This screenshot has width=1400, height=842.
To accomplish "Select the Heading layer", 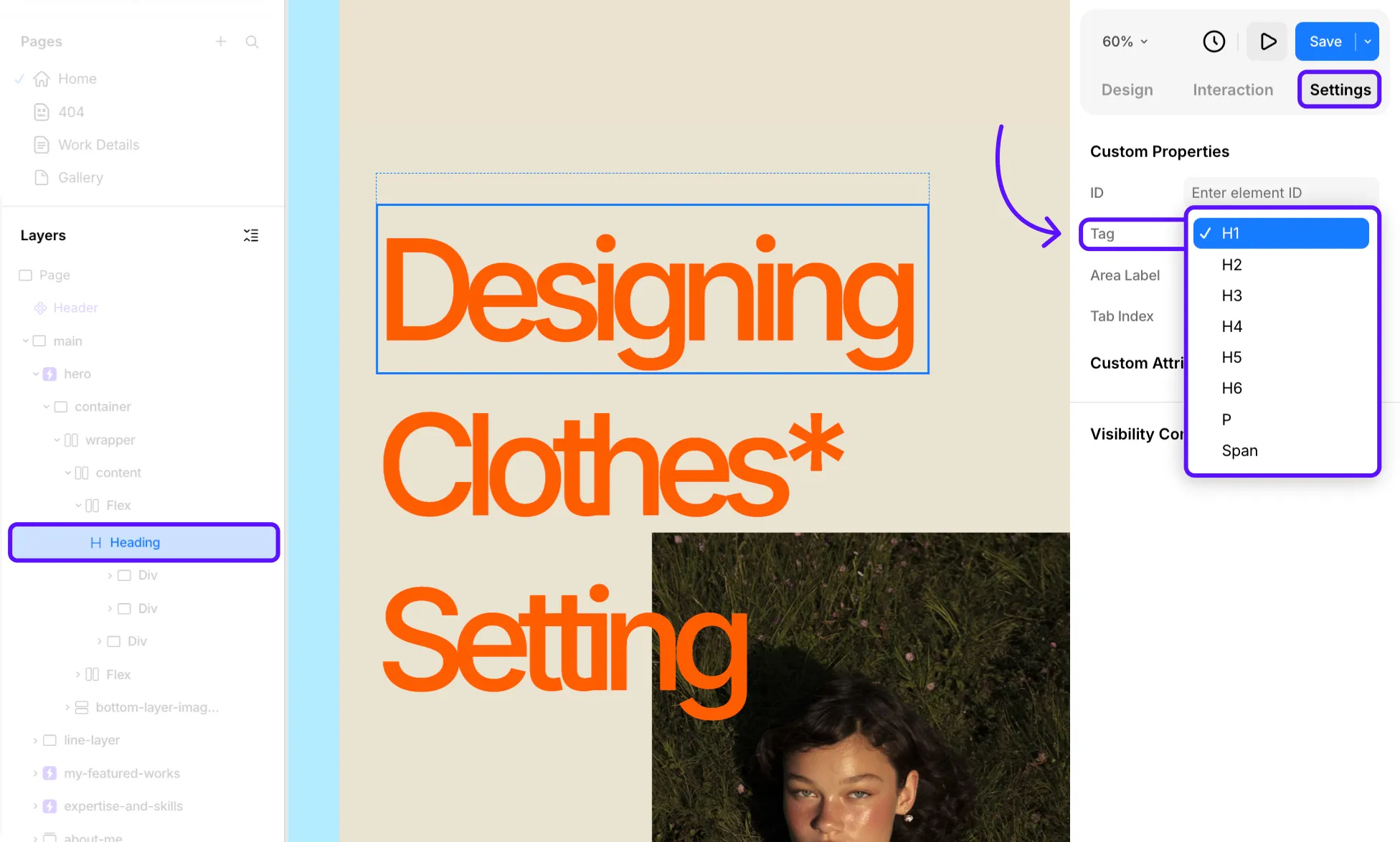I will (x=143, y=542).
